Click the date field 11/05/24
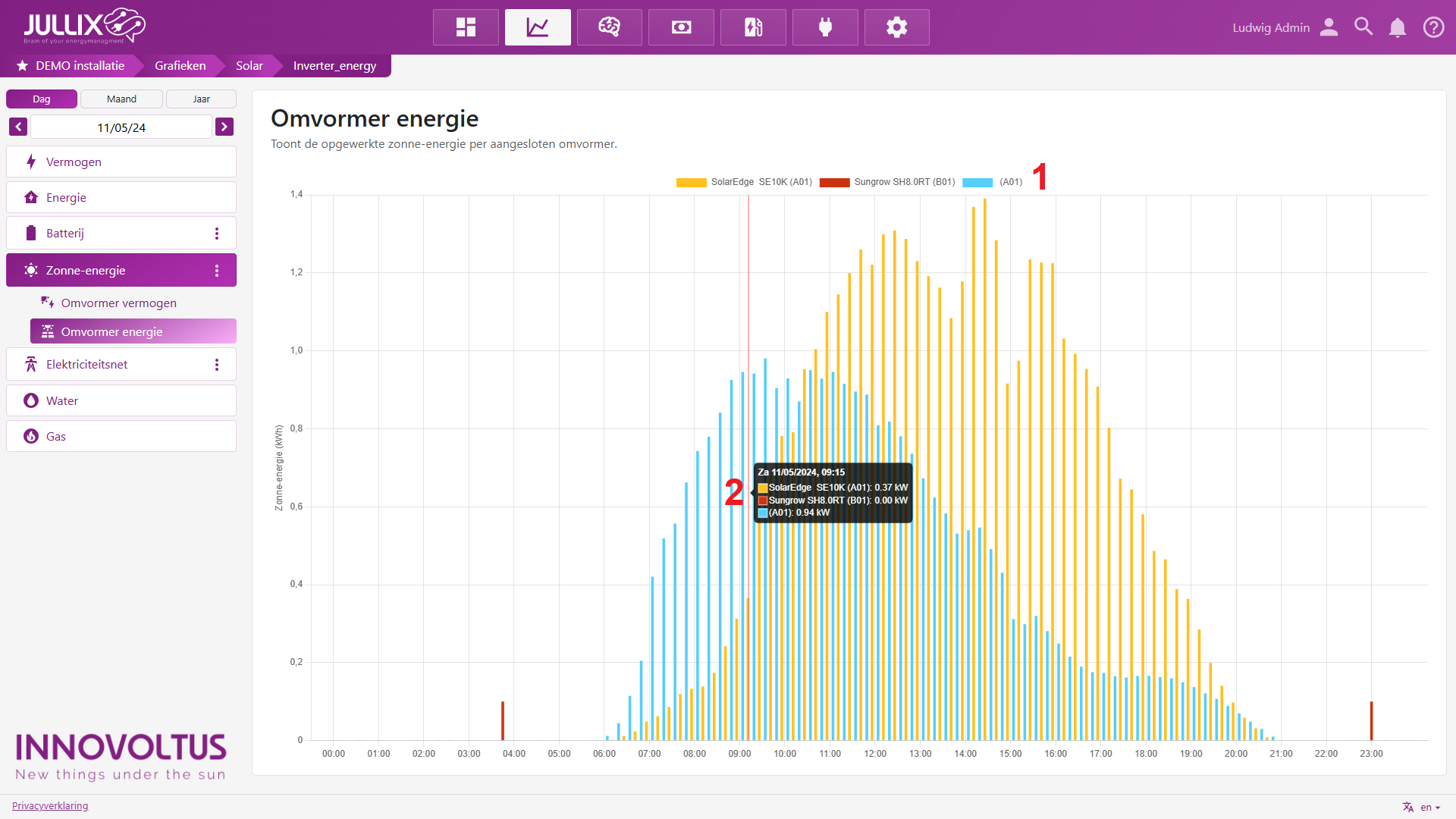Viewport: 1456px width, 819px height. click(x=121, y=127)
